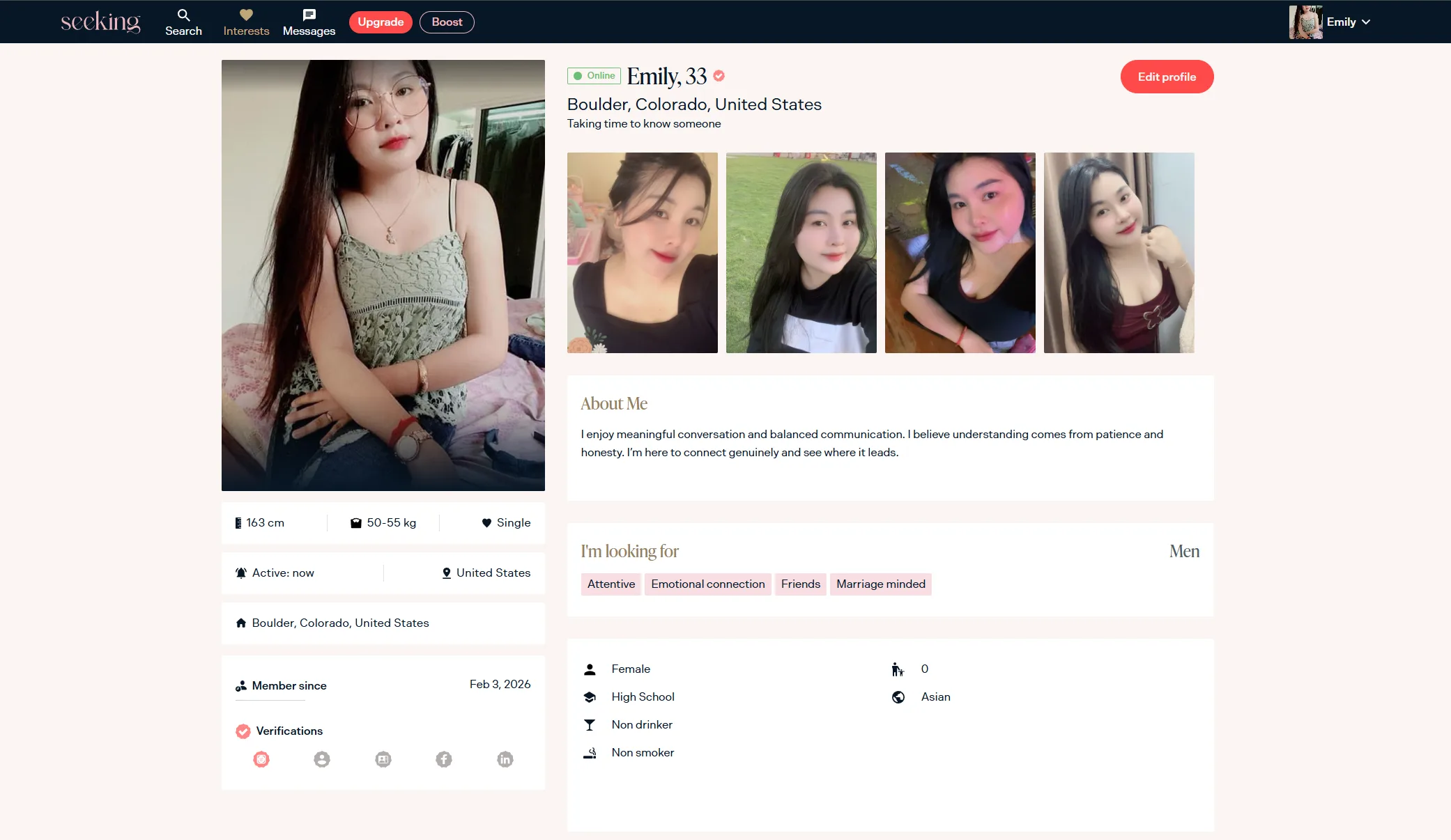Open the gallery photo with maroon top
Screen dimensions: 1451x840
[1119, 253]
